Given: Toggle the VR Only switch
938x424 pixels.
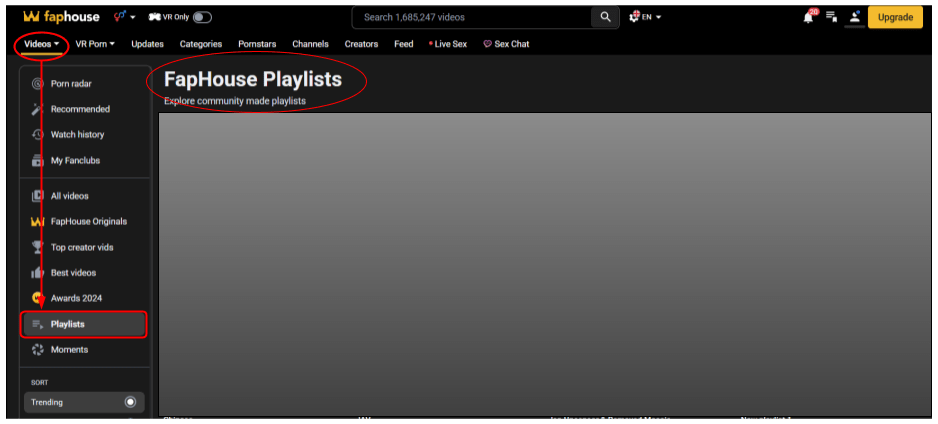Looking at the screenshot, I should click(x=202, y=17).
